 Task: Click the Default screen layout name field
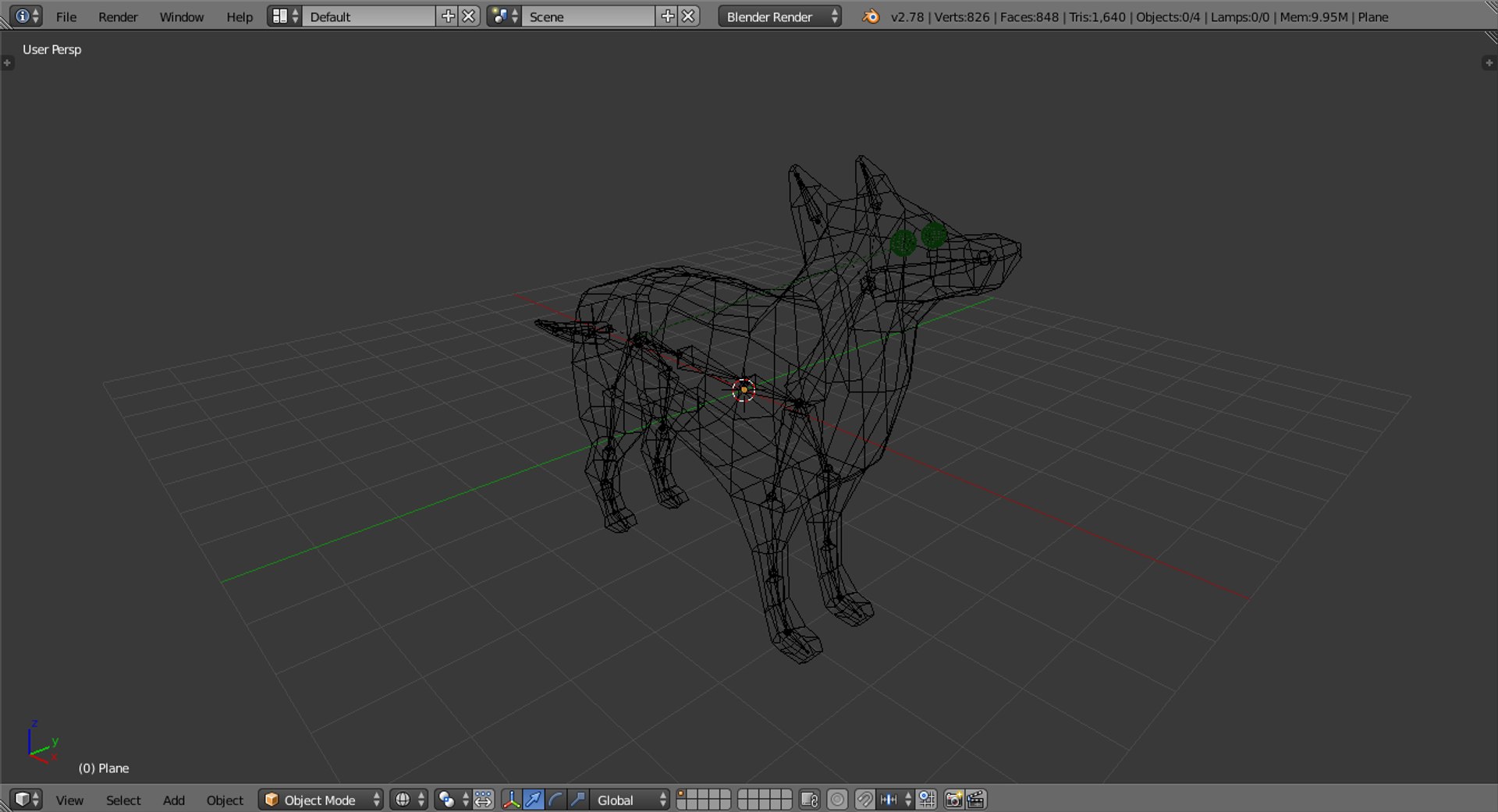point(369,16)
